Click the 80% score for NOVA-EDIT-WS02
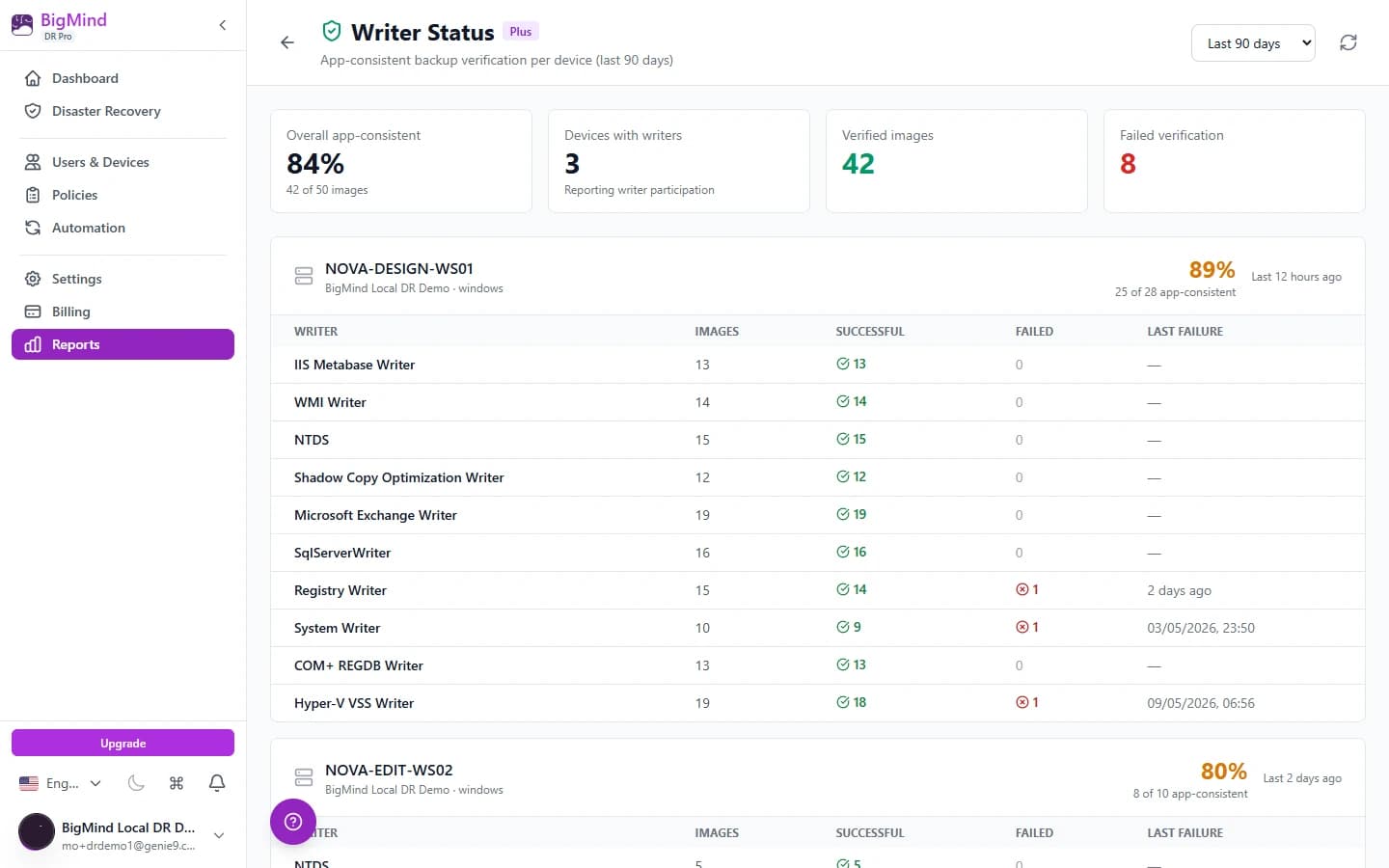 coord(1223,772)
